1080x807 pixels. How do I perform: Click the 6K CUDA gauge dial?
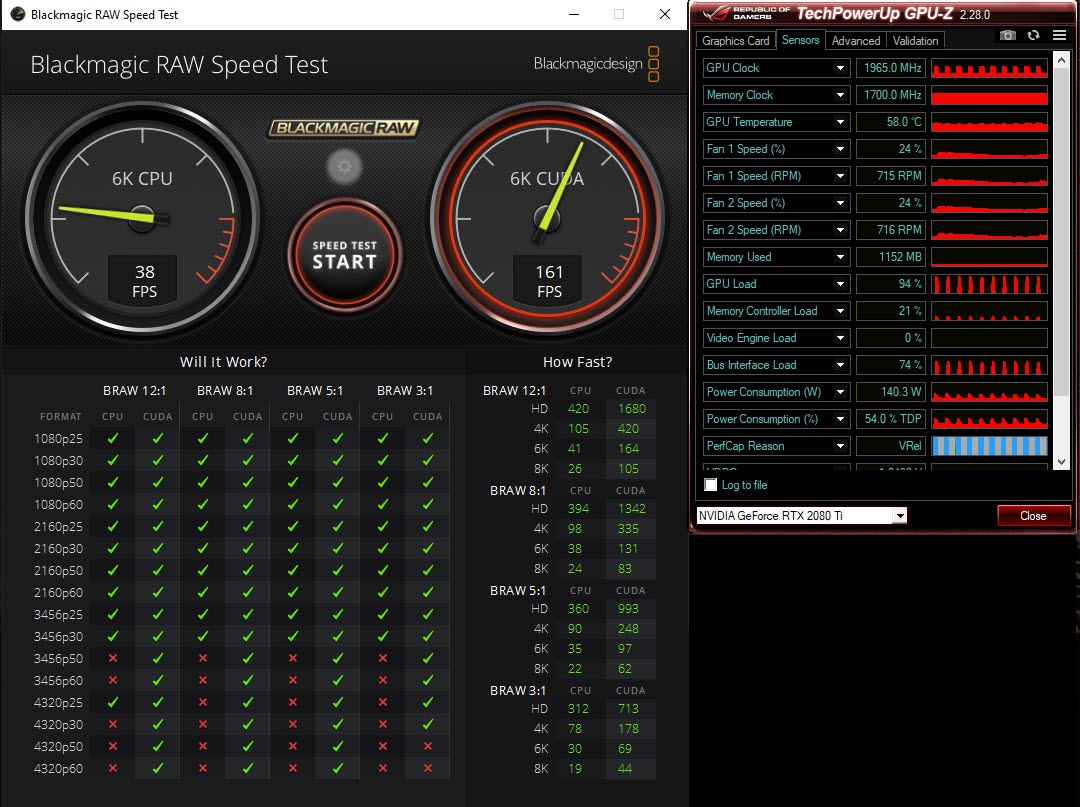pyautogui.click(x=548, y=219)
